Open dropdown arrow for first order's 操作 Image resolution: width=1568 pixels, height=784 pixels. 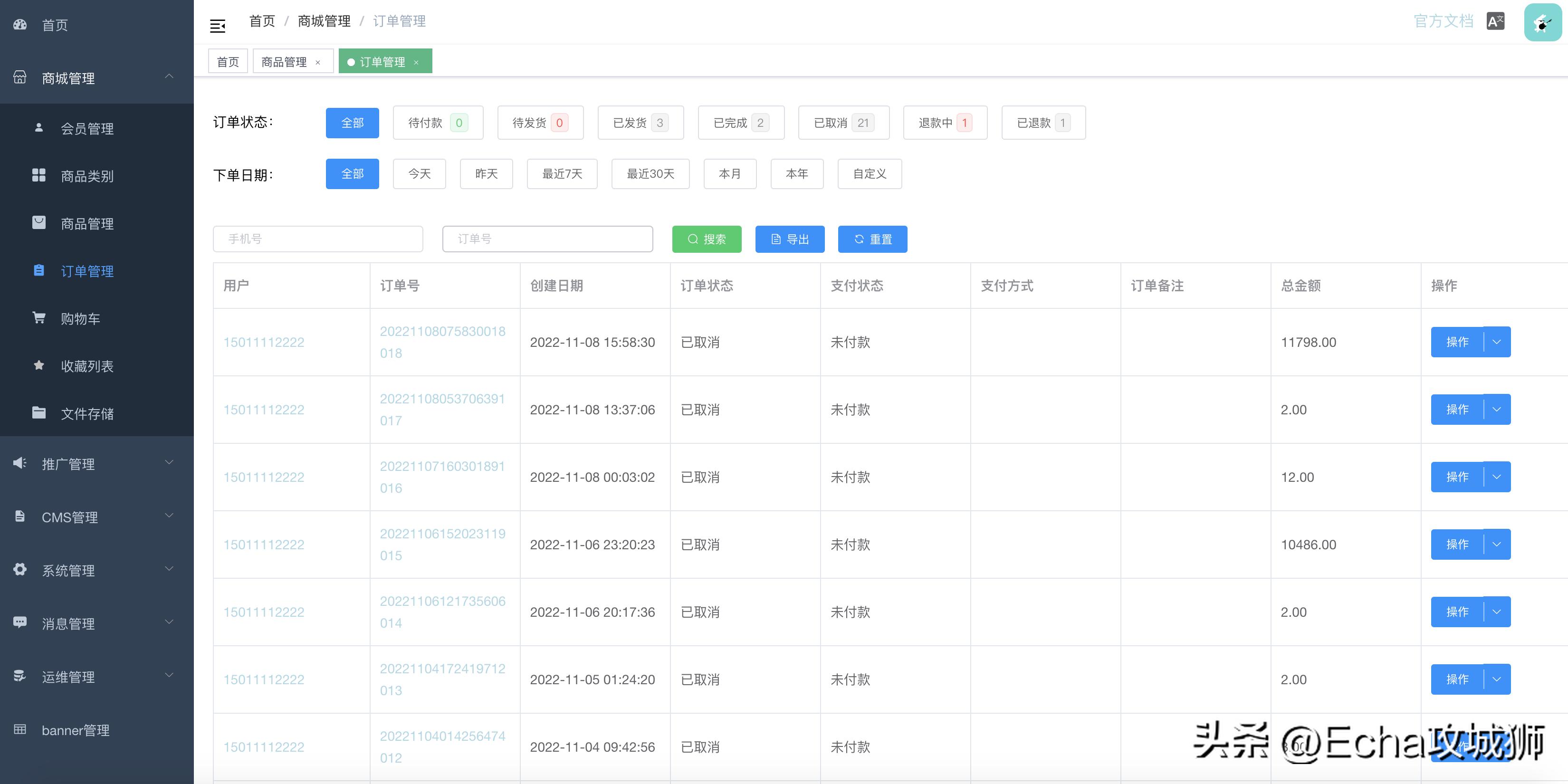(1497, 342)
